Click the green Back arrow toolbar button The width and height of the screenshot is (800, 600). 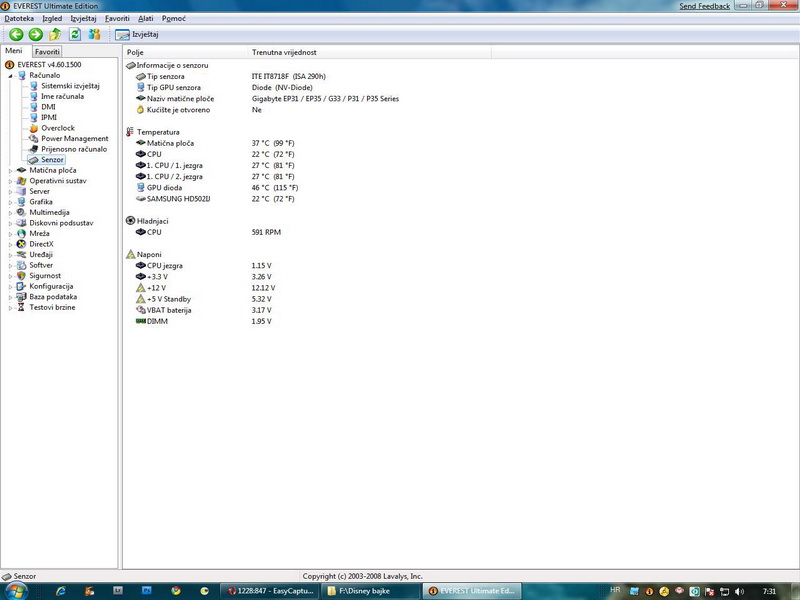(x=16, y=34)
